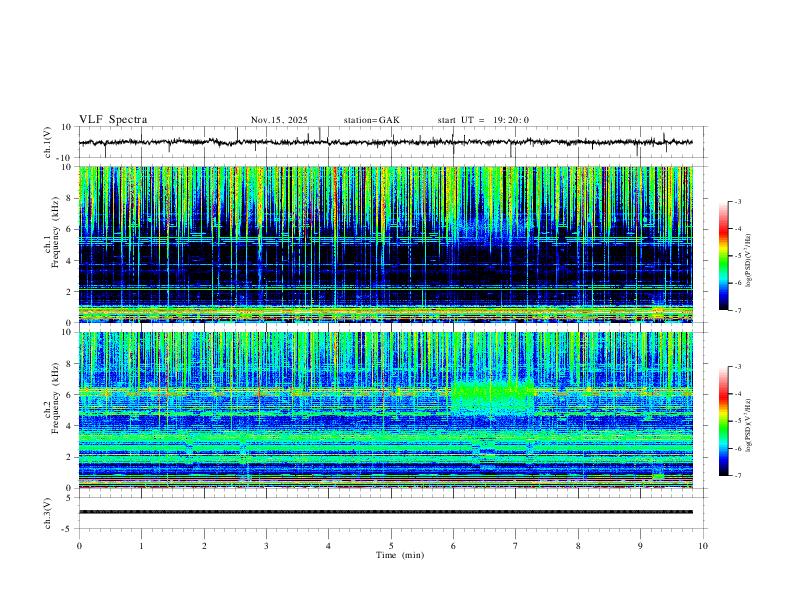Image resolution: width=792 pixels, height=612 pixels.
Task: Click the ch.3 flat black signal trace
Action: pyautogui.click(x=385, y=512)
